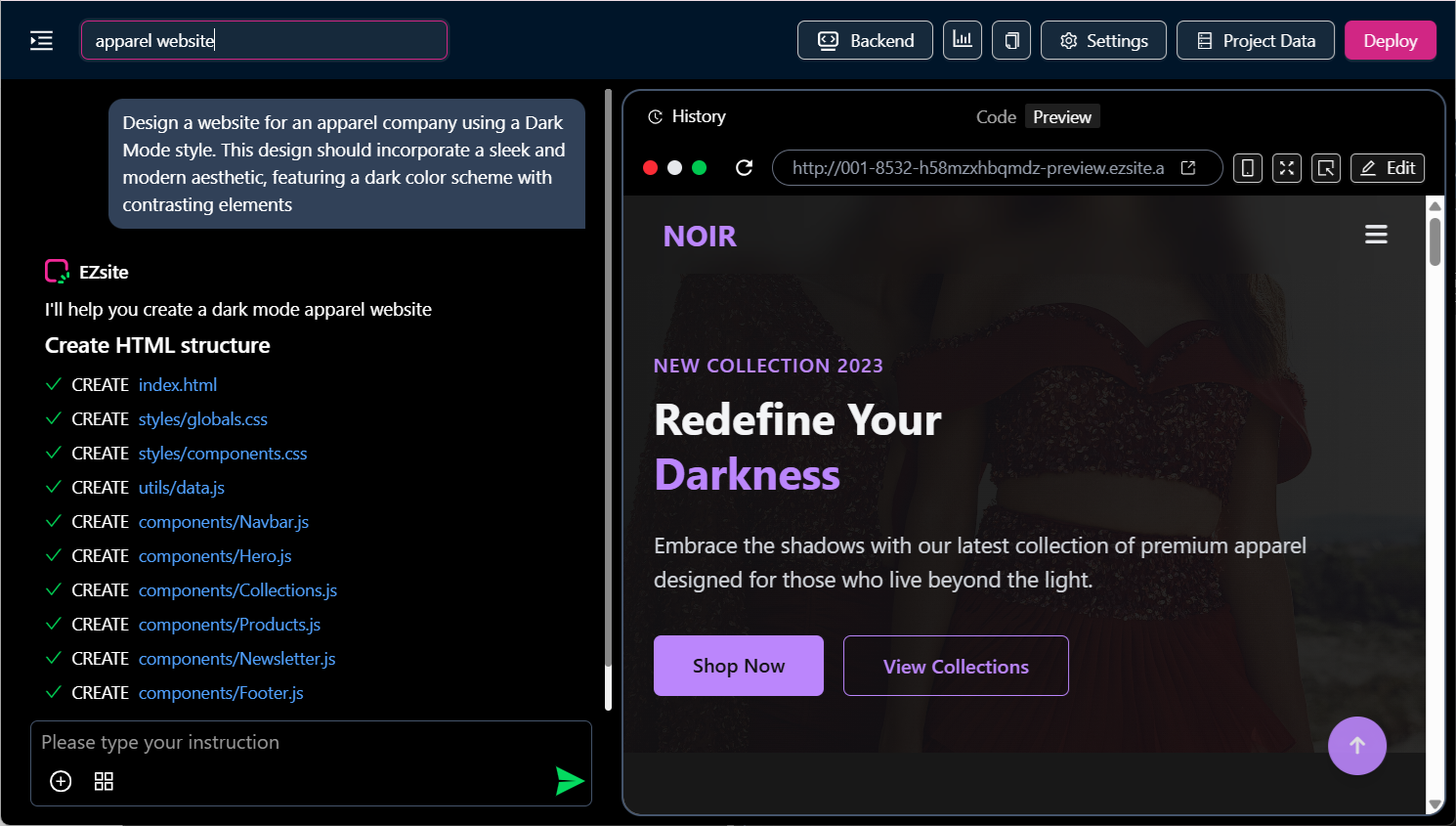
Task: Activate element selector tool
Action: tap(1326, 168)
